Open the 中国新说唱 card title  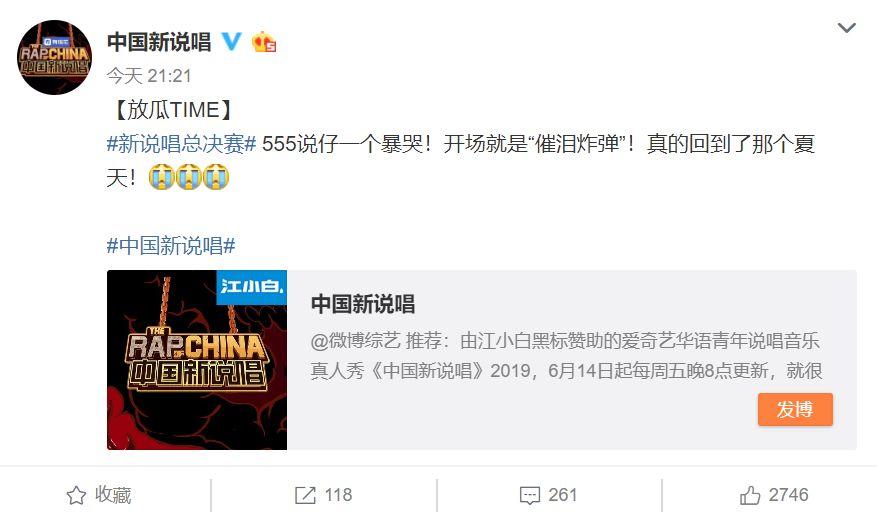[x=363, y=304]
